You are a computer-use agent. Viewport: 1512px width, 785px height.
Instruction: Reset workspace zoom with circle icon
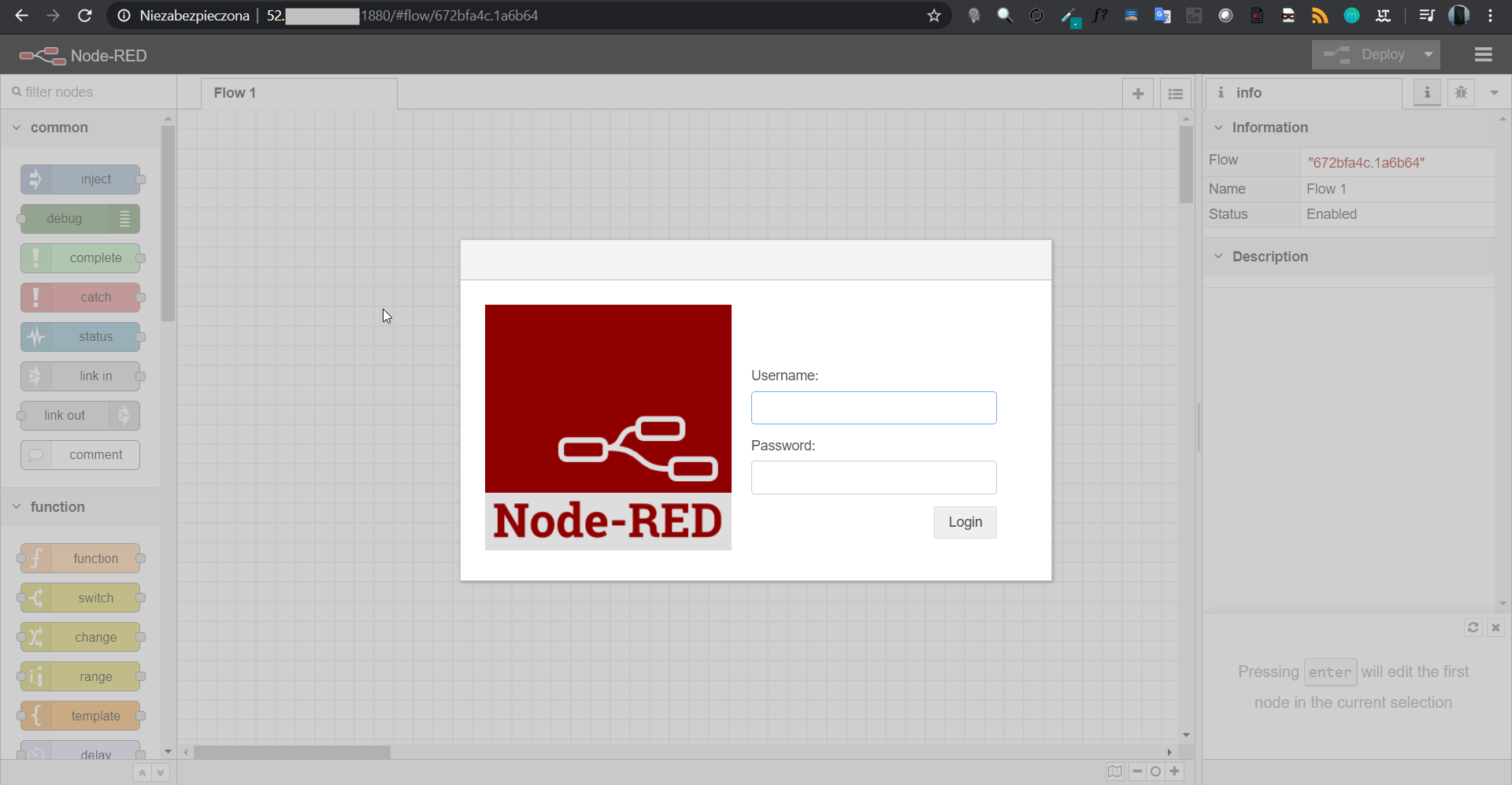coord(1155,772)
